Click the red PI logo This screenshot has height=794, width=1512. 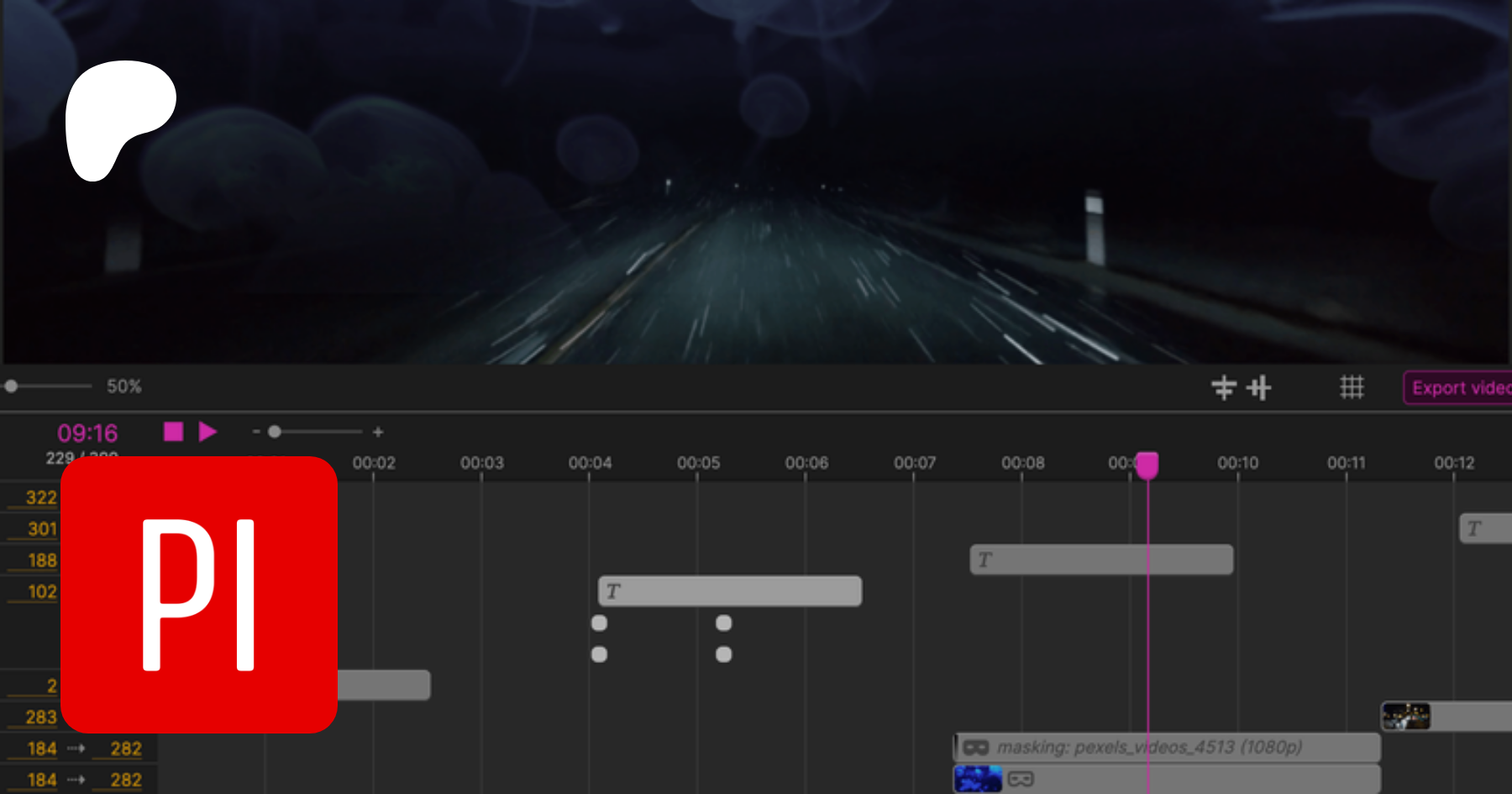(199, 595)
